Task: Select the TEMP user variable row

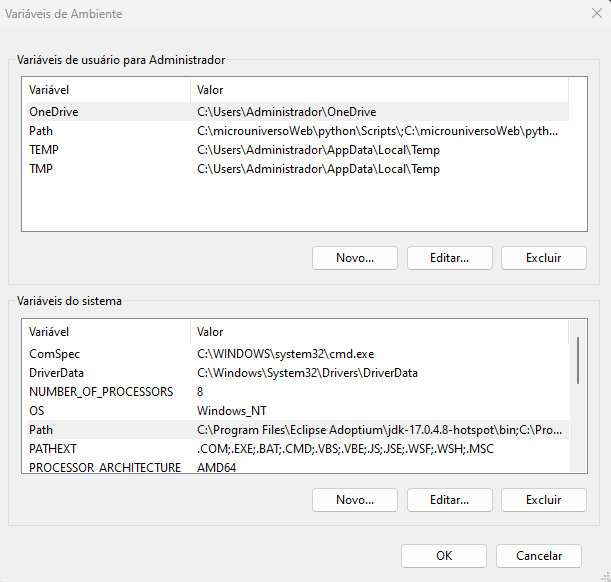Action: click(x=298, y=150)
